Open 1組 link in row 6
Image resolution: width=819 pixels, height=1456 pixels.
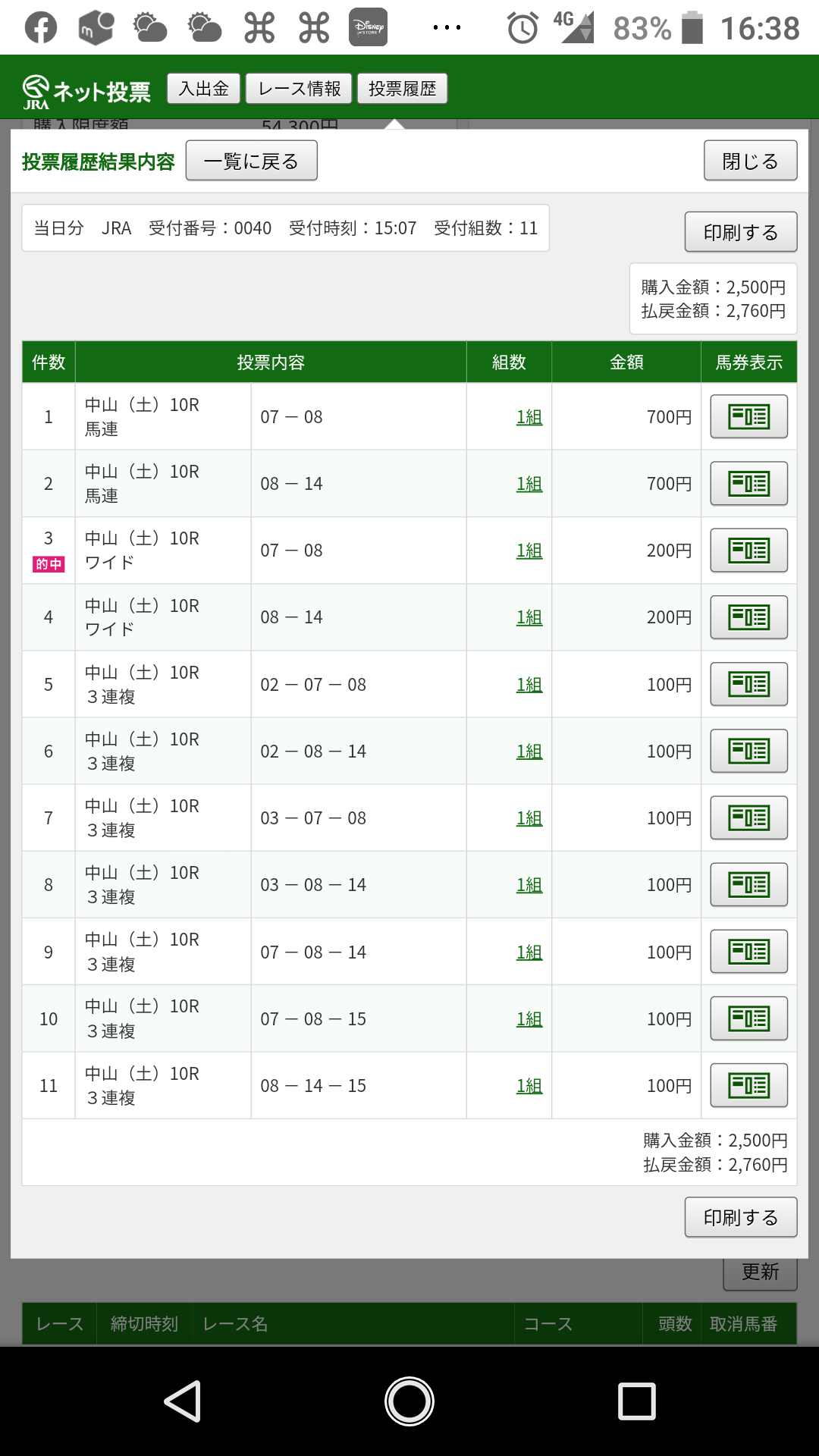point(529,752)
